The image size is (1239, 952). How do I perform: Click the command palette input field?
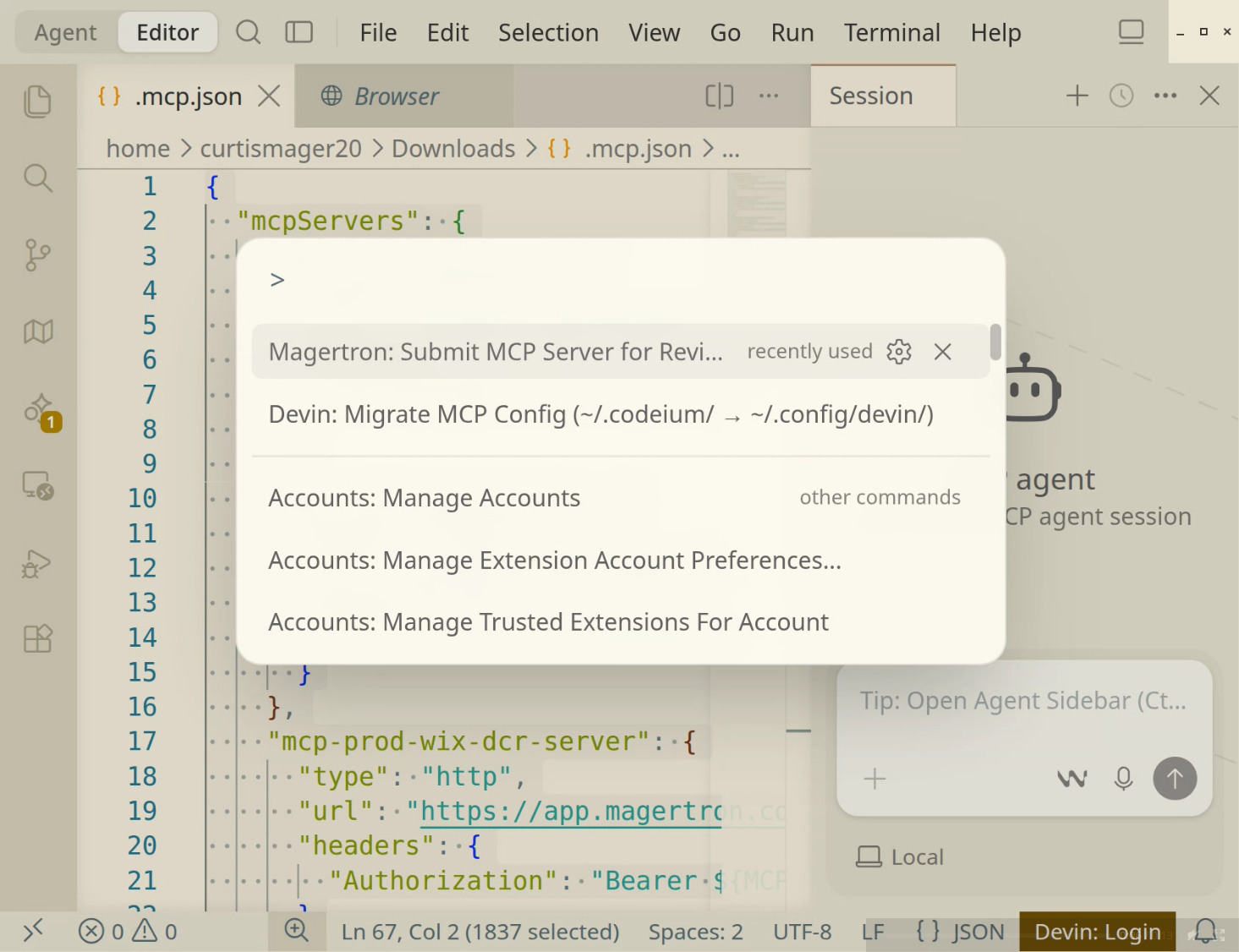(621, 280)
